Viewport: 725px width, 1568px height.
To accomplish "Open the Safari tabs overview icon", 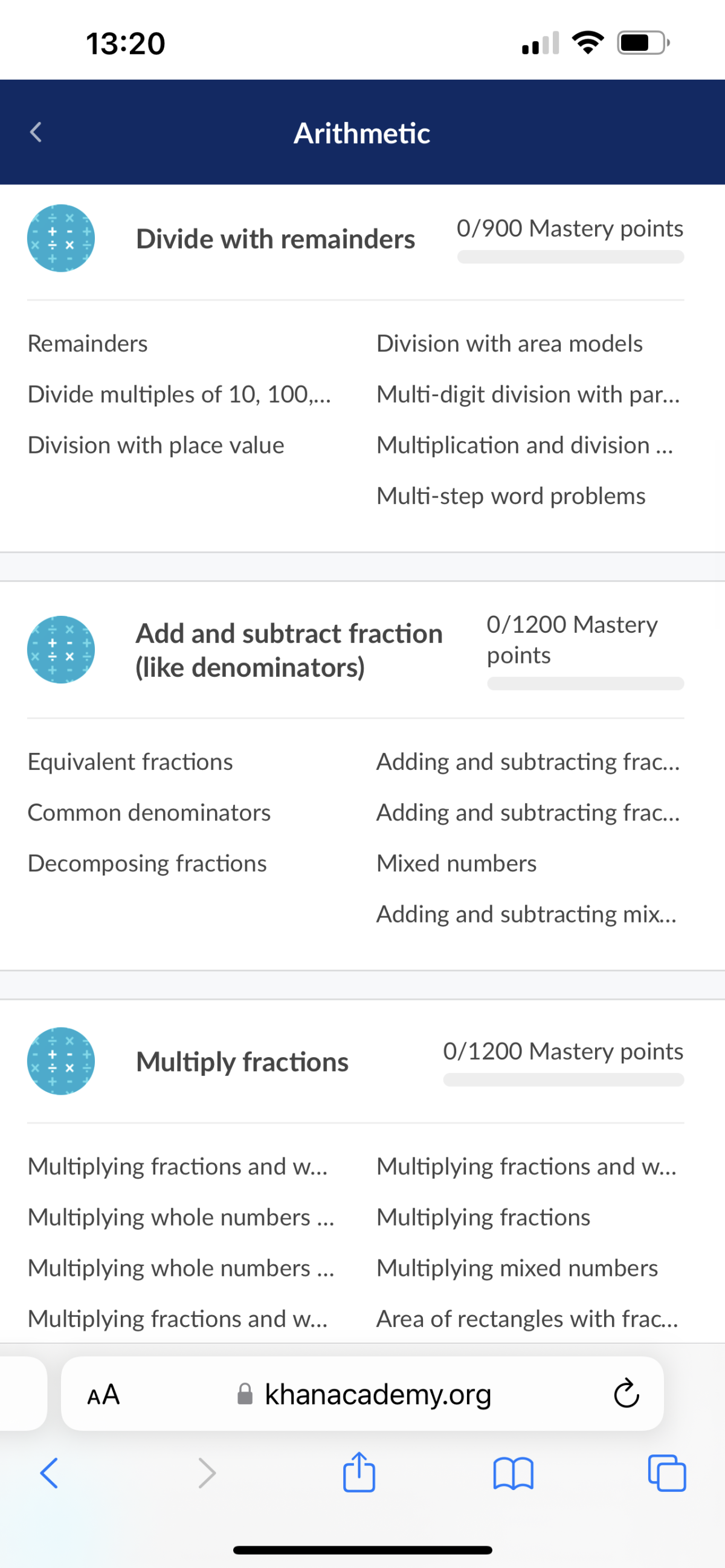I will (667, 1473).
